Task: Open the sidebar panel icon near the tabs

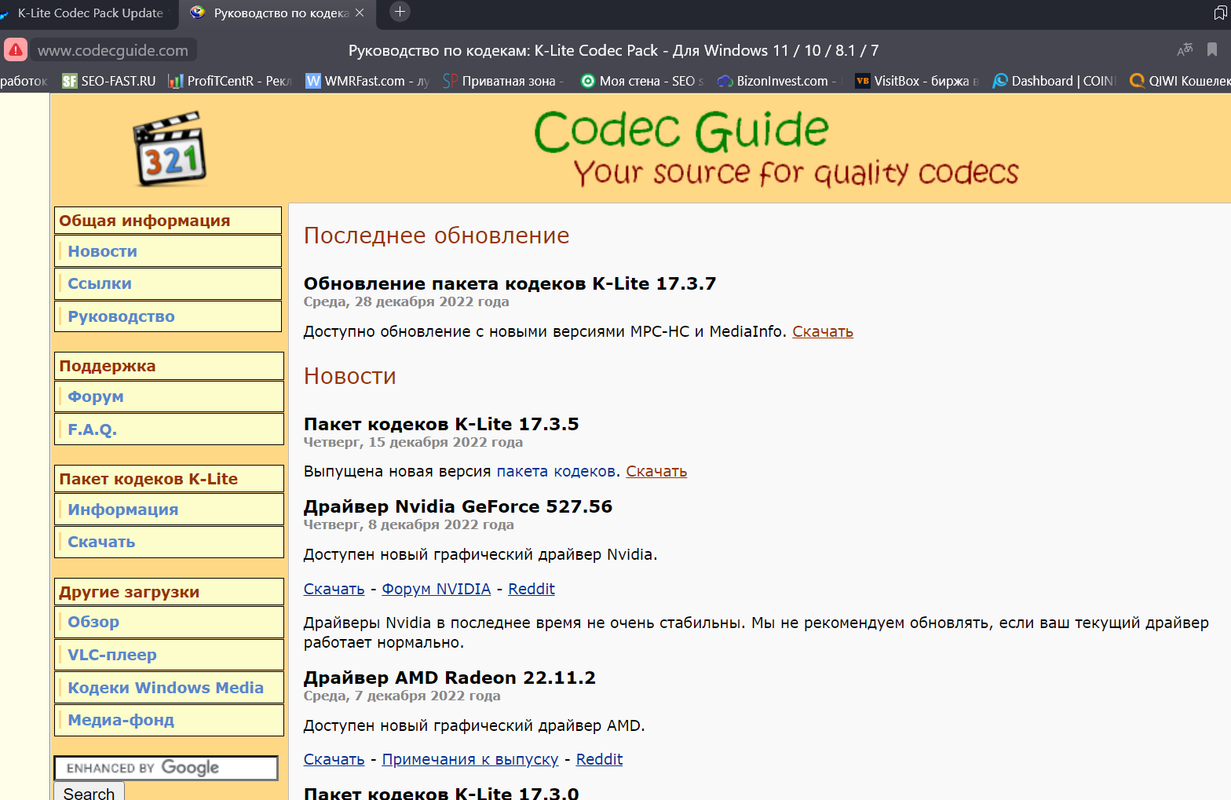Action: click(1221, 13)
